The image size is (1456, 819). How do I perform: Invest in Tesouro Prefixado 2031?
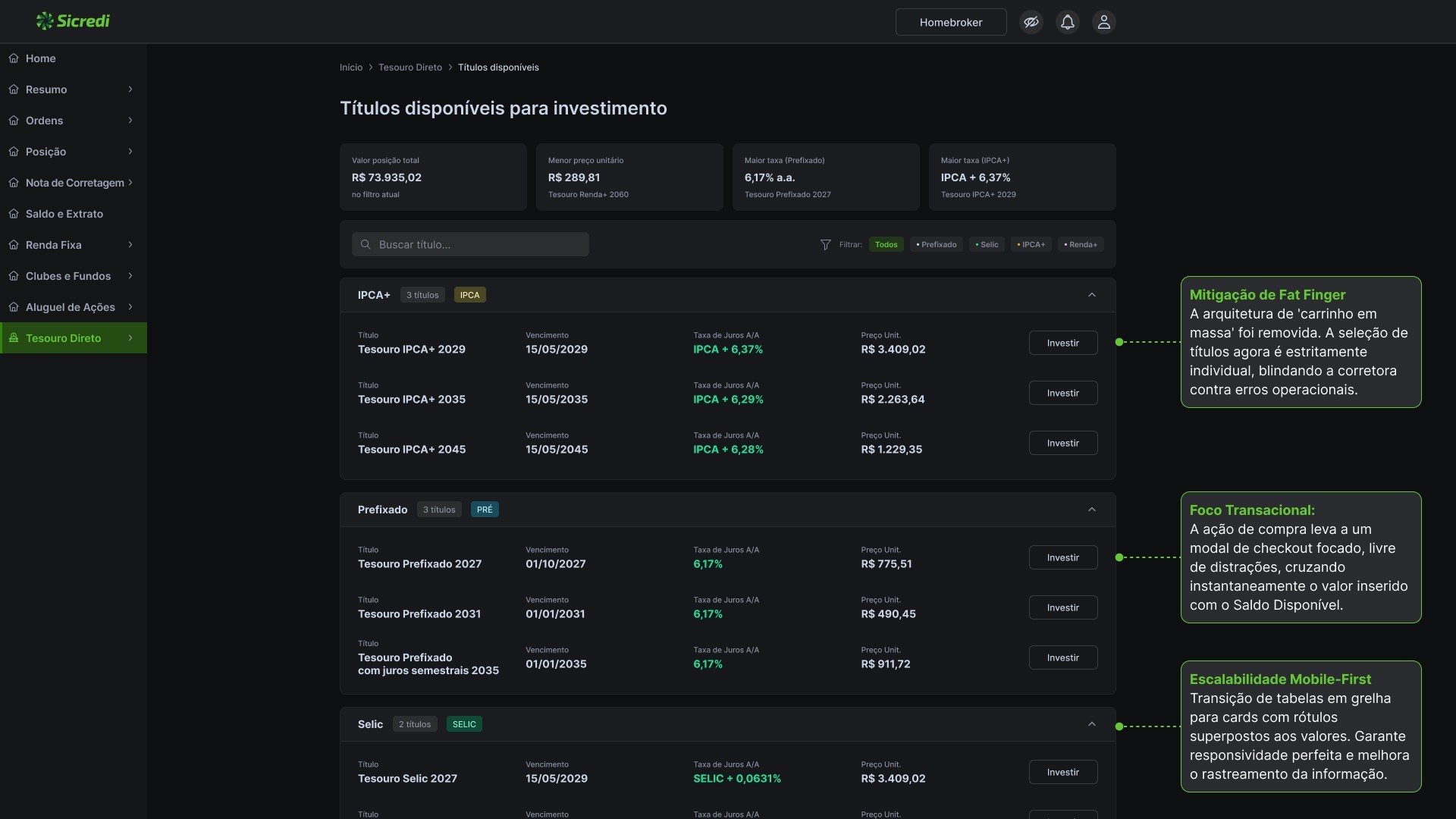click(1063, 607)
